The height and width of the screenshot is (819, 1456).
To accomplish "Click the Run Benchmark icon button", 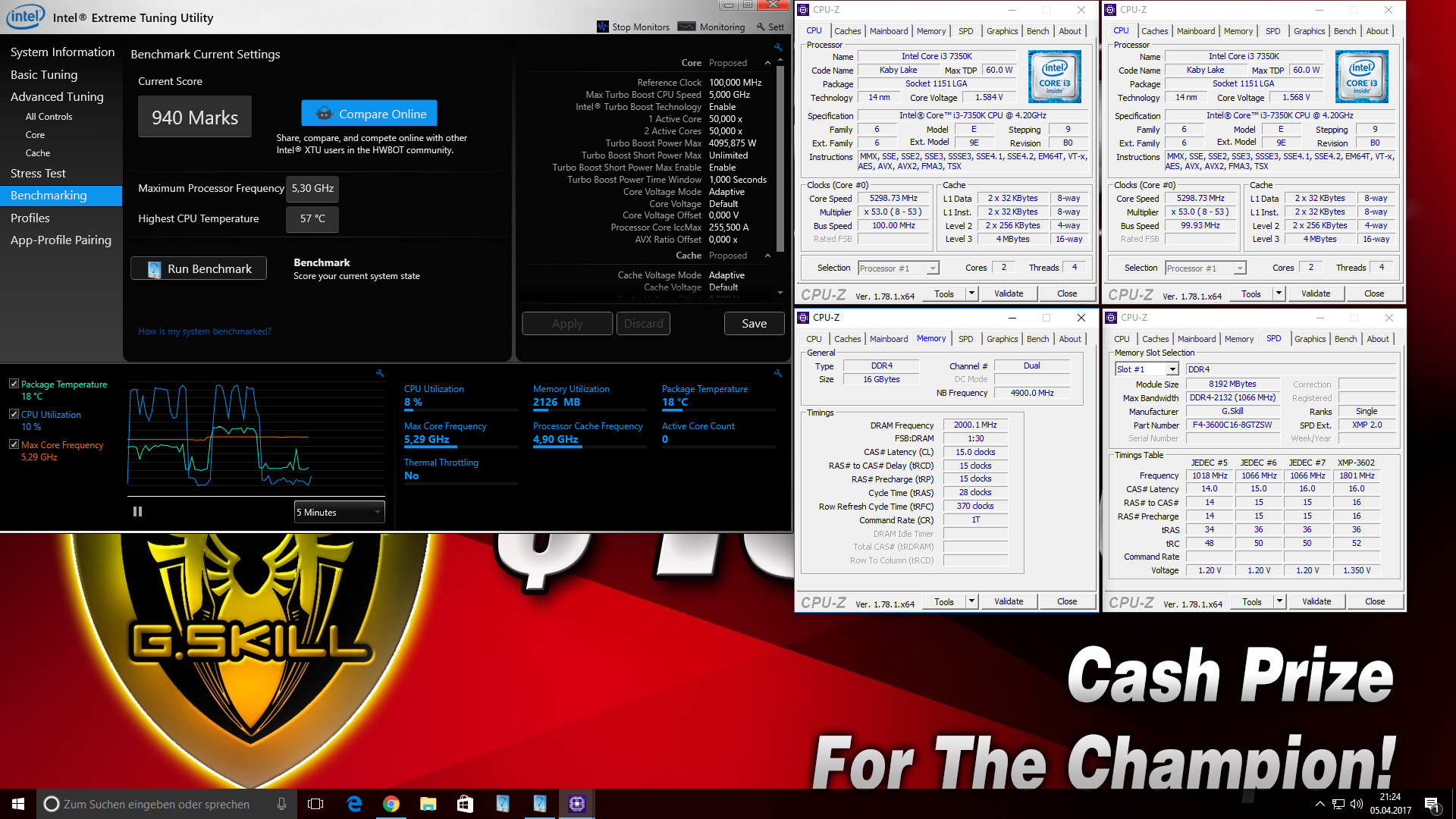I will [199, 268].
